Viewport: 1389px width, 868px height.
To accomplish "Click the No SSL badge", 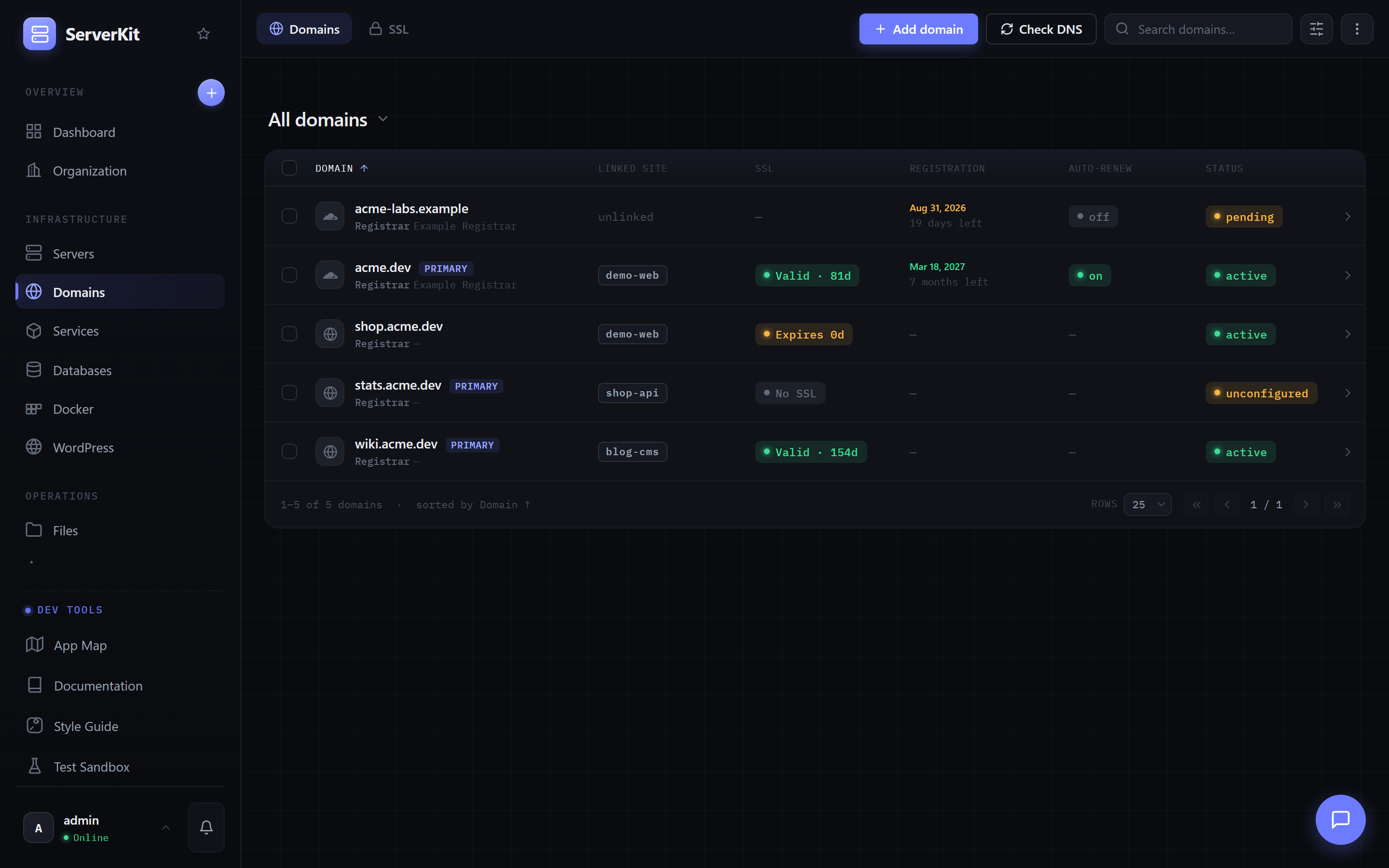I will pos(790,393).
